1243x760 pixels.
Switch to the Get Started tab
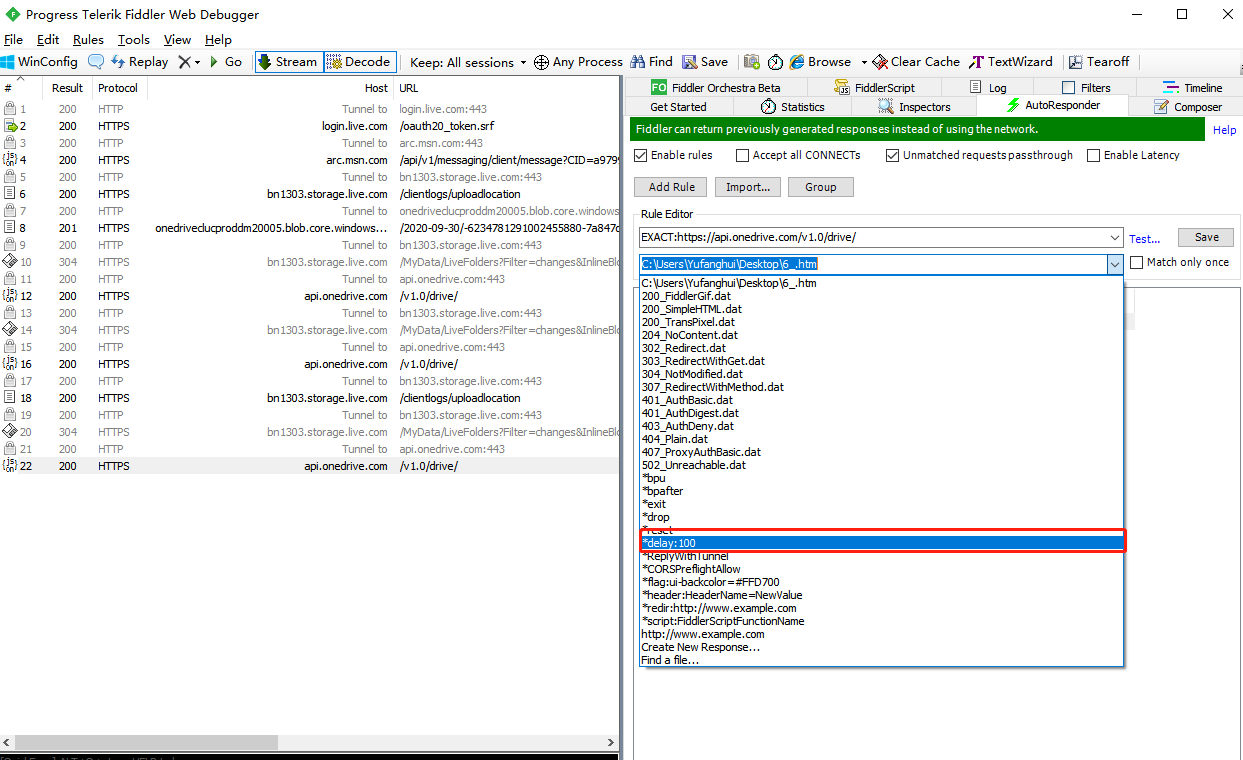tap(678, 107)
